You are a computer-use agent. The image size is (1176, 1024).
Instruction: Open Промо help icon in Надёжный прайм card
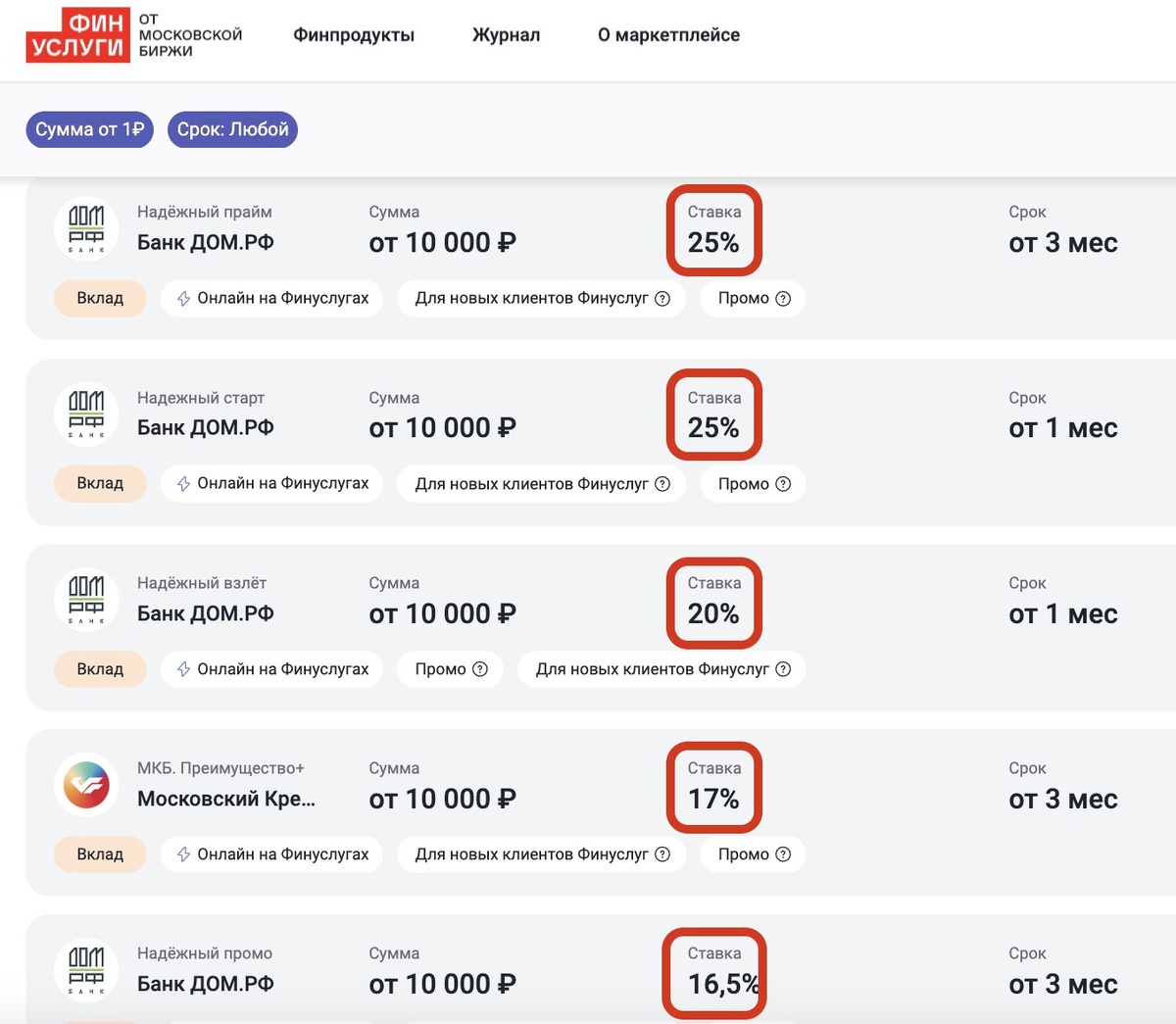pos(783,299)
